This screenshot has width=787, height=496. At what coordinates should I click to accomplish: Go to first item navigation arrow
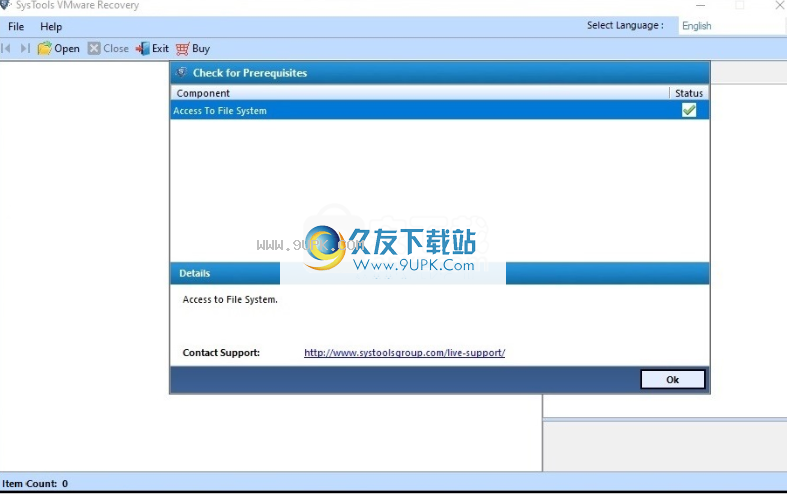coord(6,48)
